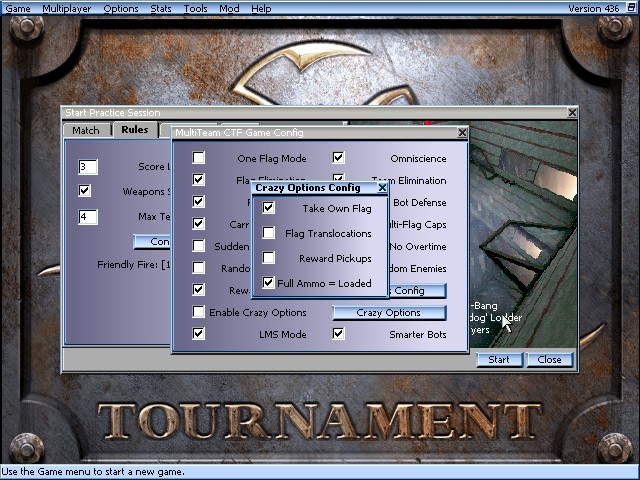Open the Mod menu
640x480 pixels.
(x=229, y=8)
